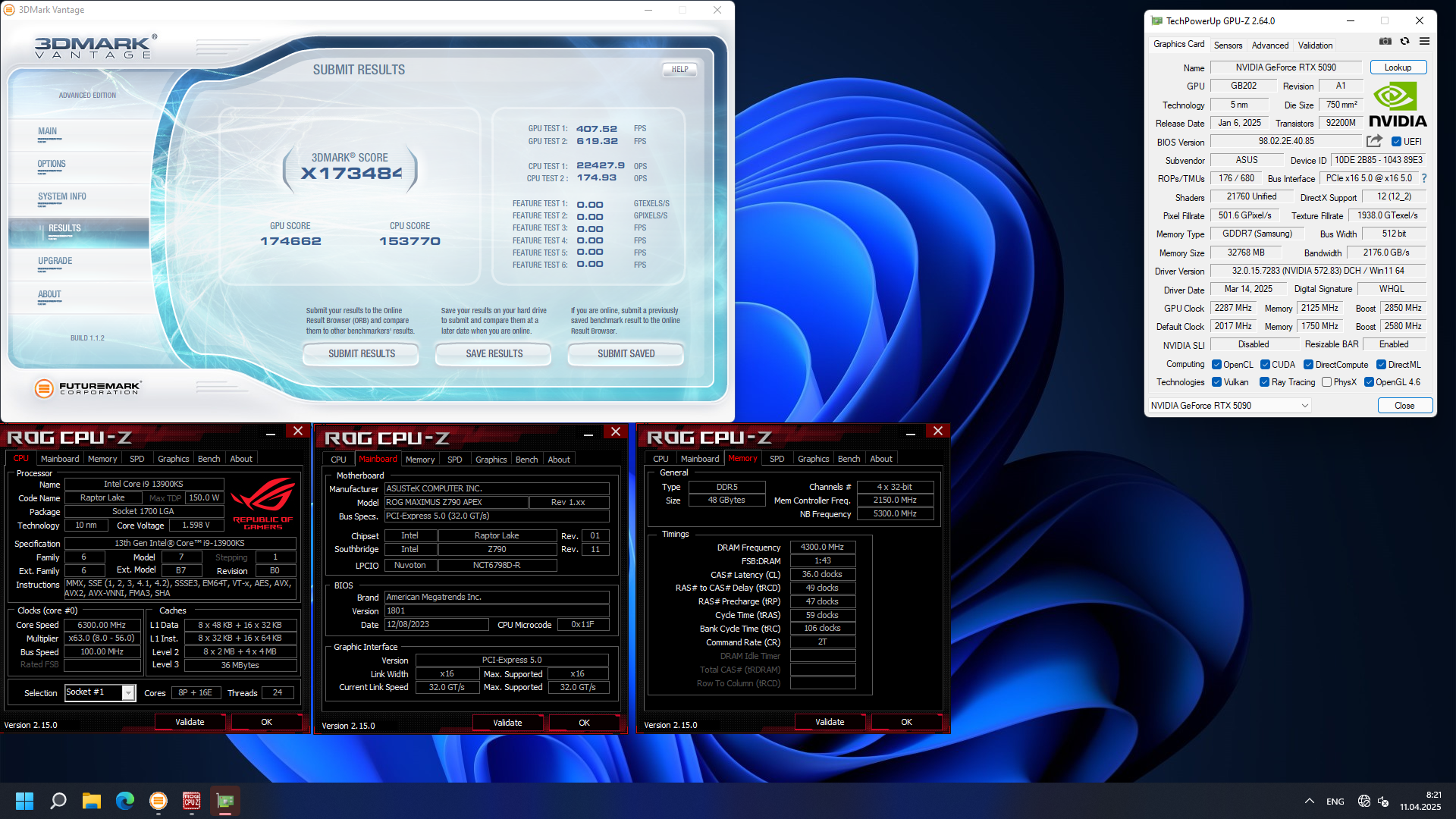Viewport: 1456px width, 819px height.
Task: Open SPD tab in CPU-Z CPU window
Action: click(136, 459)
